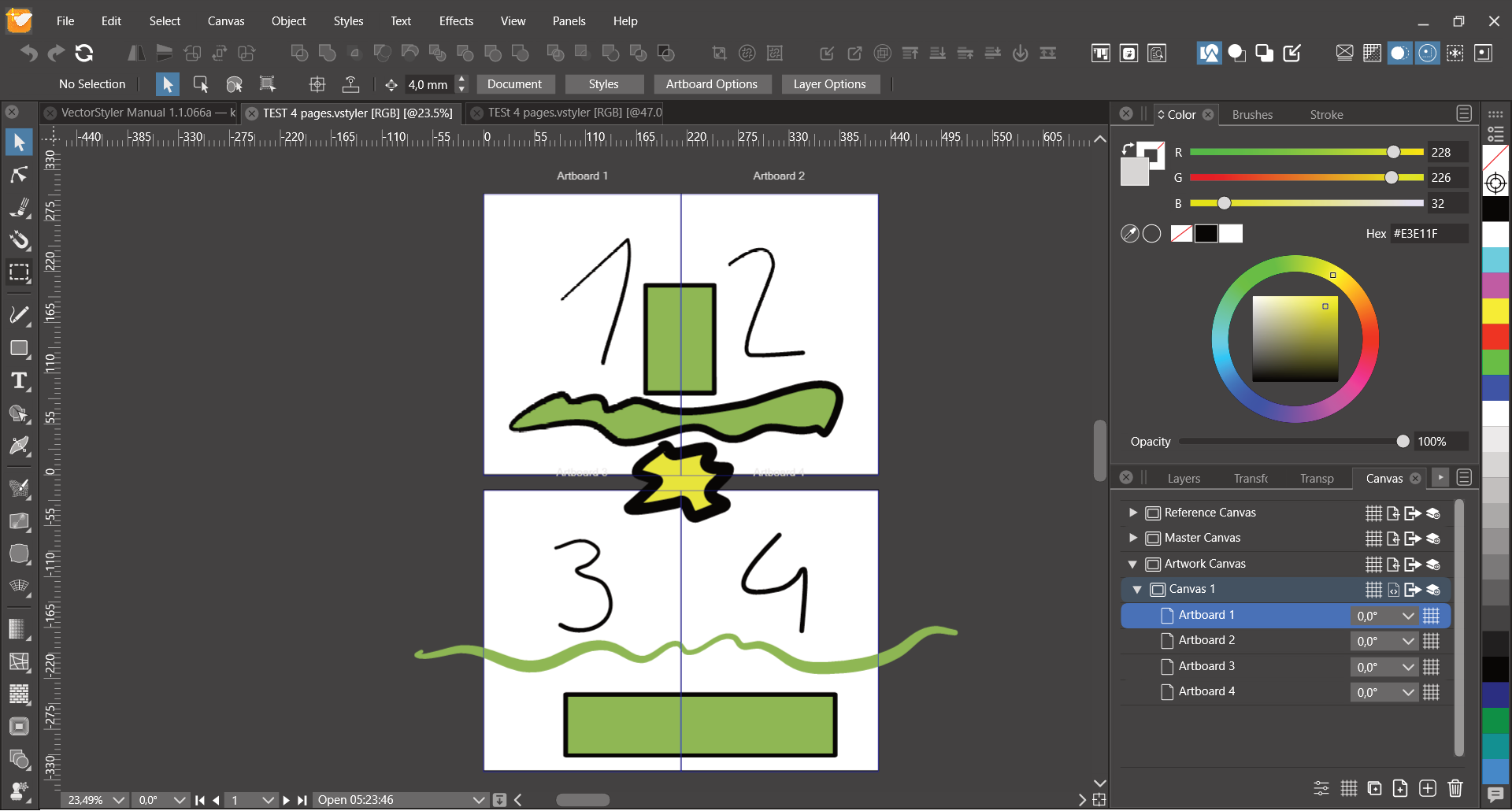Click the Undo arrow icon
Screen dimensions: 1512x811
coord(29,53)
